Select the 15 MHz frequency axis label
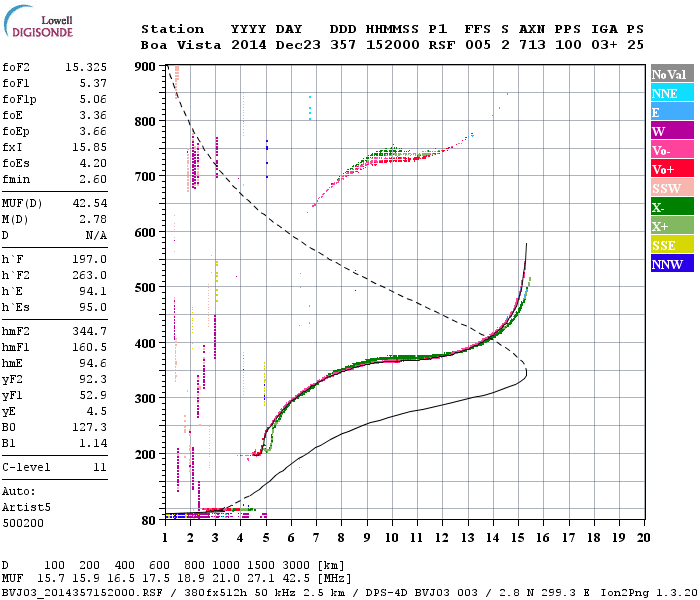 click(x=518, y=538)
